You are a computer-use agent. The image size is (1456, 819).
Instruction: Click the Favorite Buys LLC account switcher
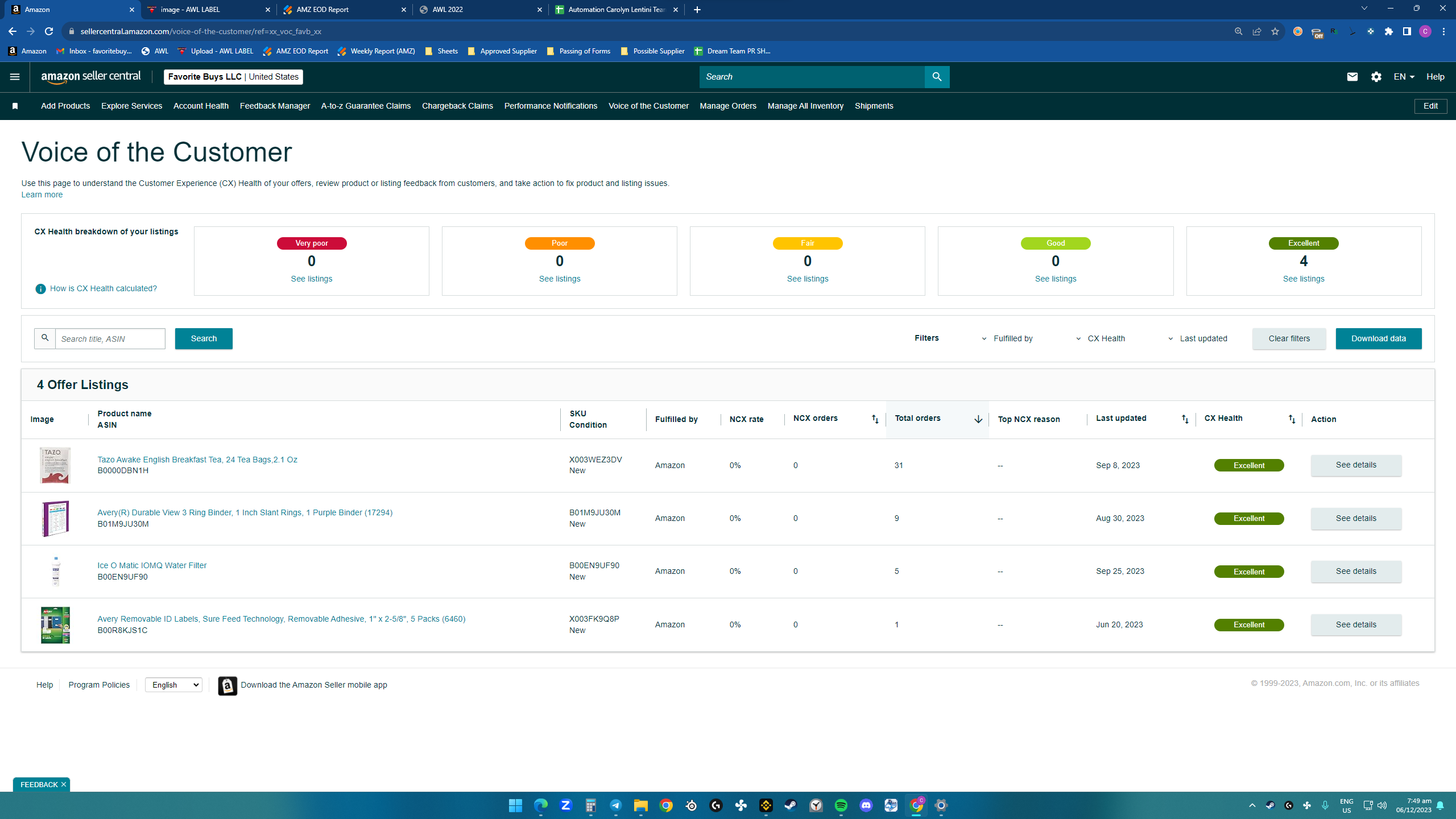pos(233,77)
